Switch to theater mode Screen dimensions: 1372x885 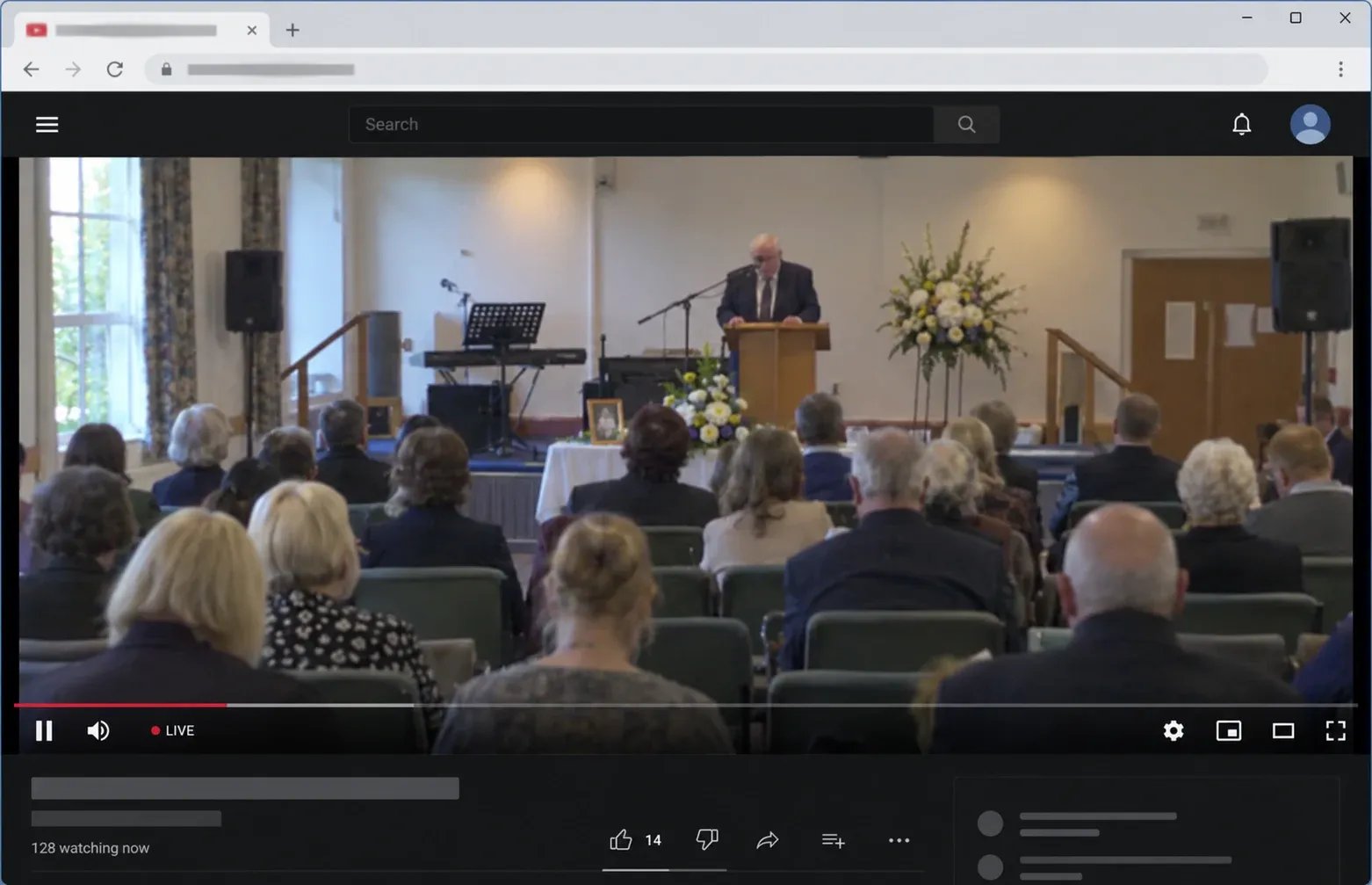coord(1283,730)
